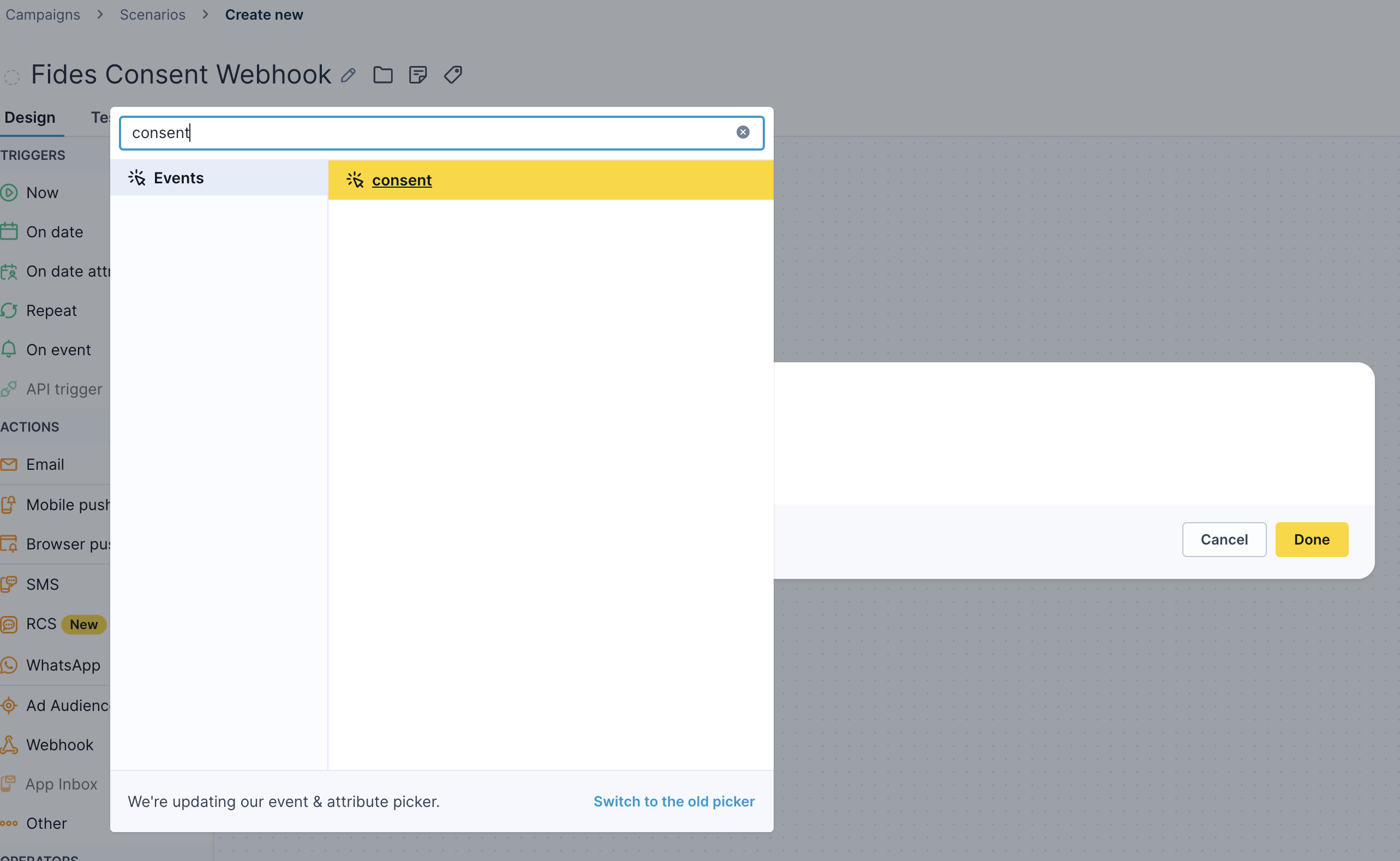
Task: Add the On event trigger
Action: click(58, 350)
